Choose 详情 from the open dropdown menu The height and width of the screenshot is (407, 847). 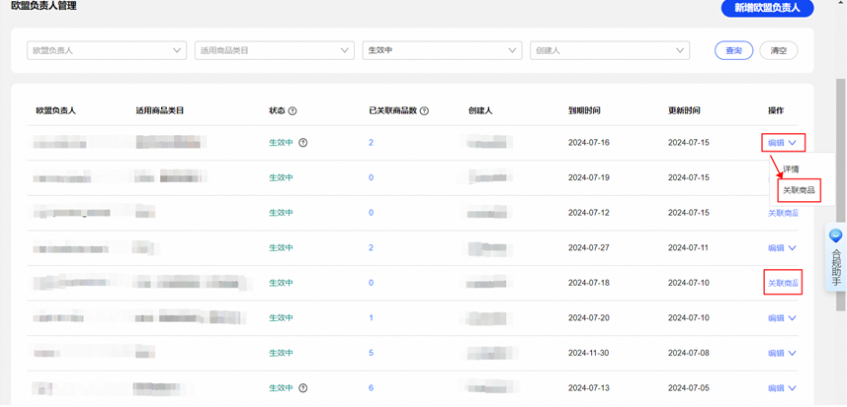pyautogui.click(x=791, y=169)
